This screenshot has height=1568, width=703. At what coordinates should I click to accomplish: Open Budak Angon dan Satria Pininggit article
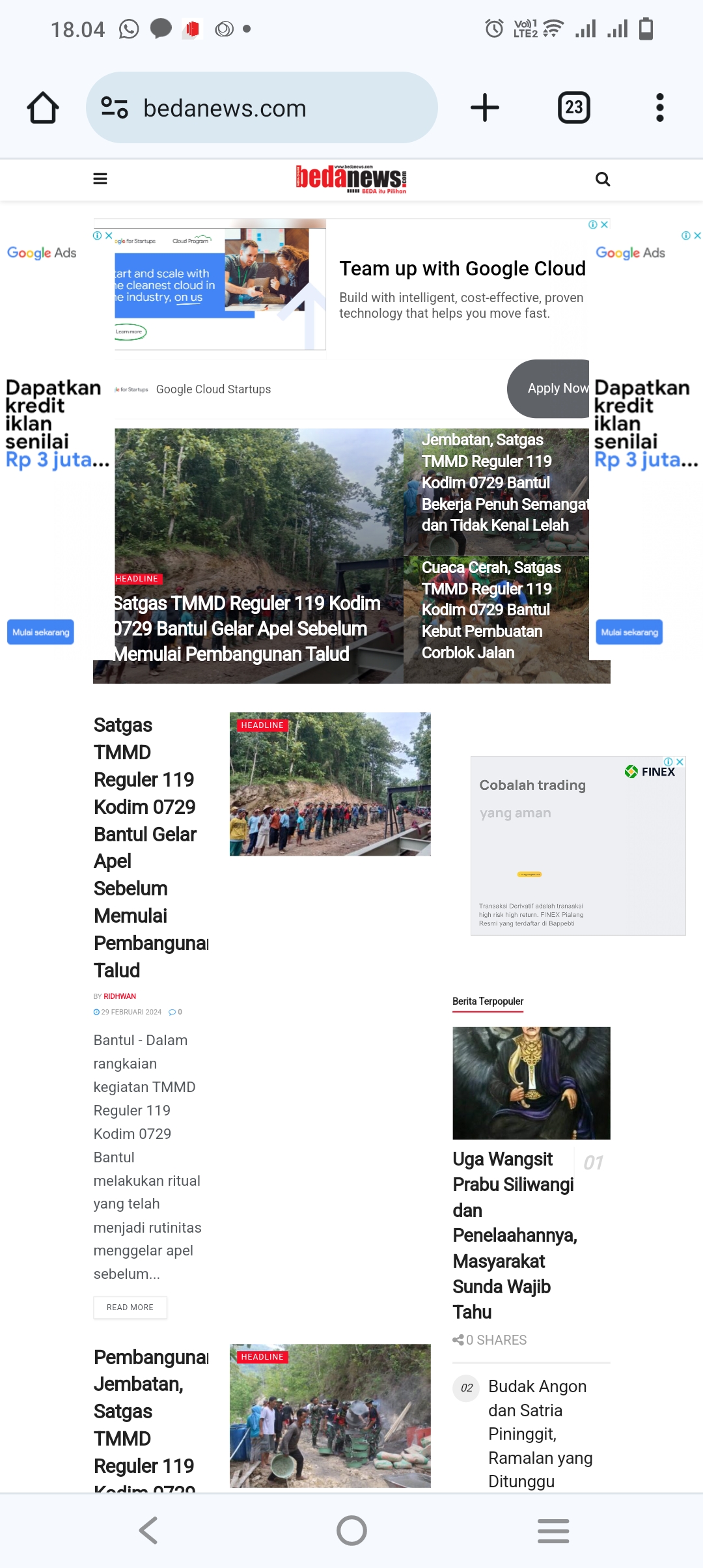(540, 1434)
